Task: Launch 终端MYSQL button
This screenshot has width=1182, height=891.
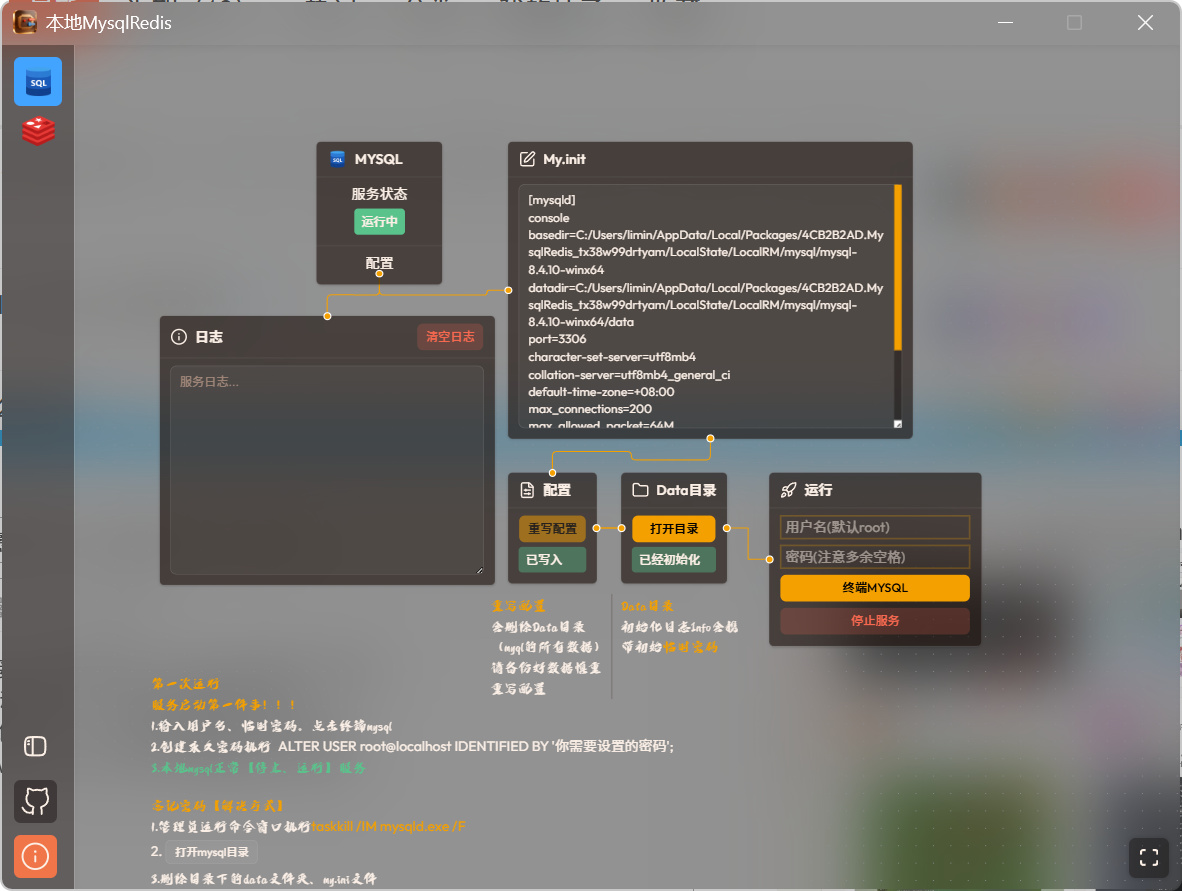Action: (874, 588)
